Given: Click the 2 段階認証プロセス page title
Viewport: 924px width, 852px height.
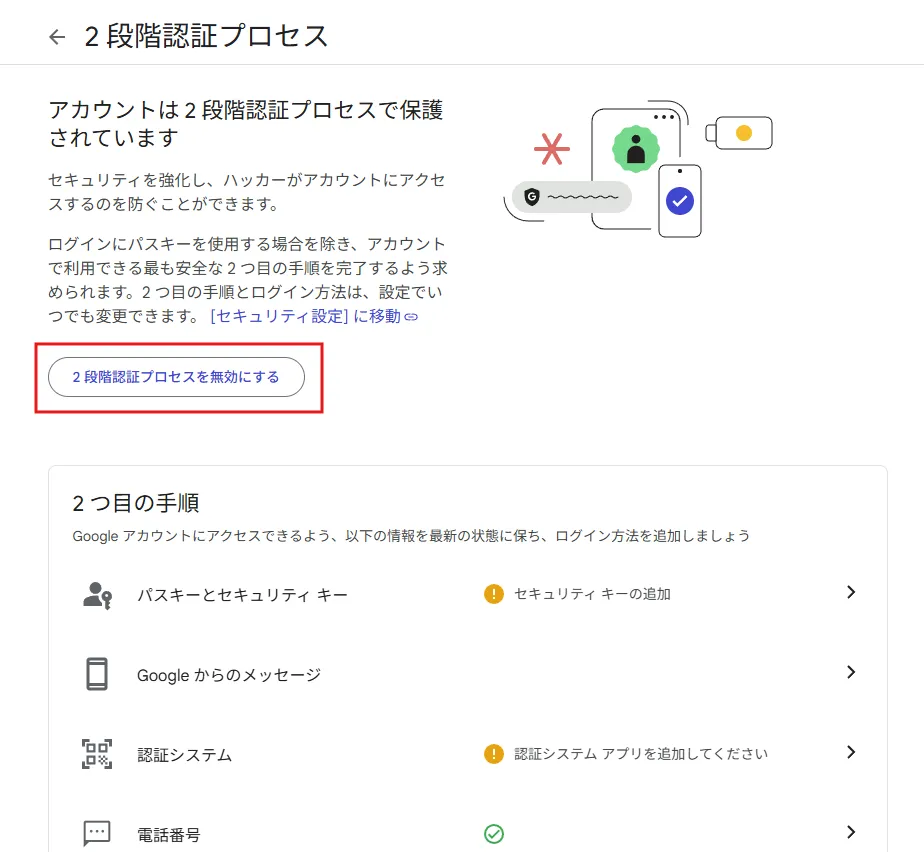Looking at the screenshot, I should [206, 37].
